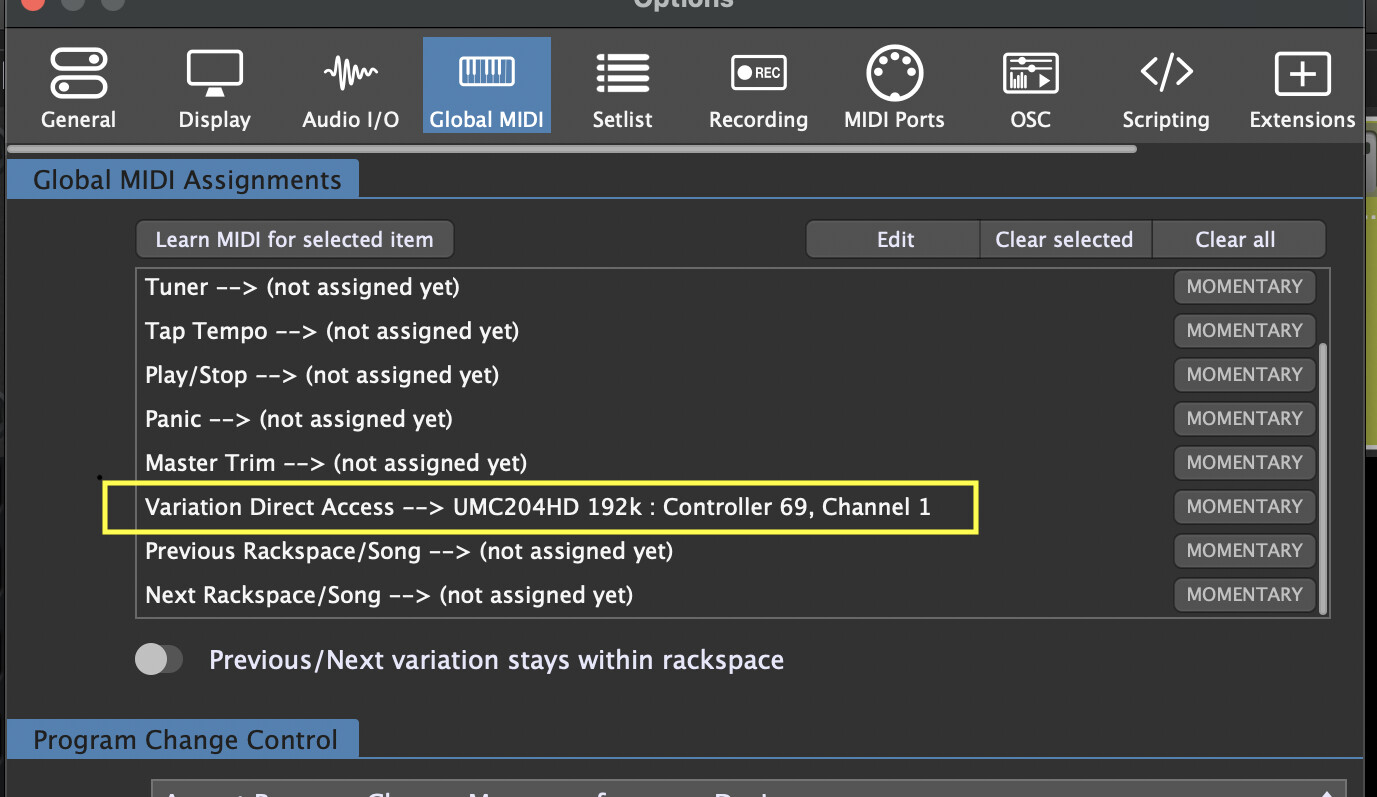Image resolution: width=1377 pixels, height=797 pixels.
Task: Select the Audio I/O waveform icon
Action: [x=351, y=75]
